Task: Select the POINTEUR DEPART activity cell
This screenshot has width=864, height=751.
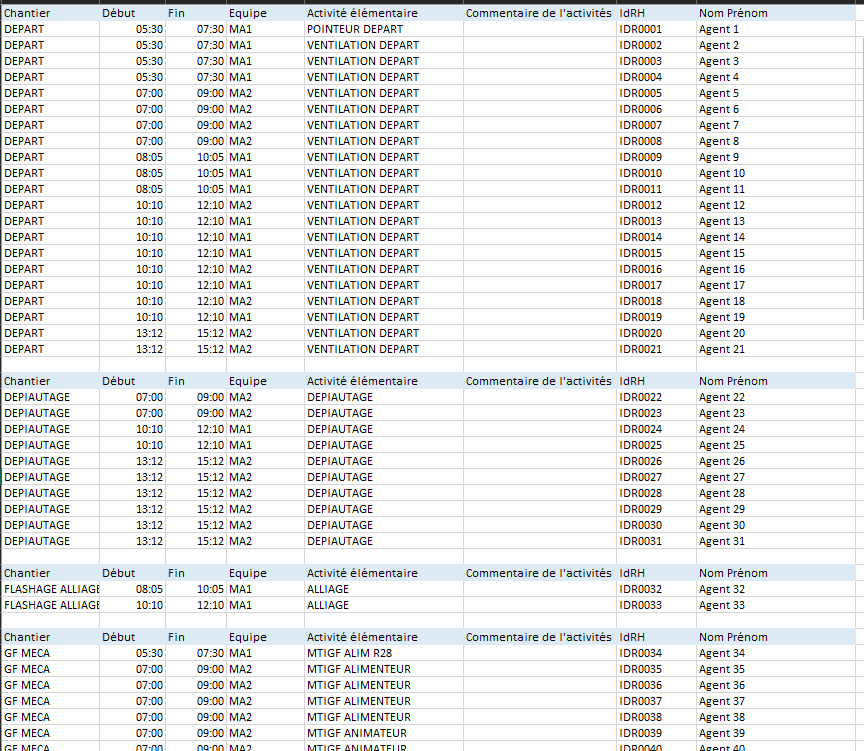Action: pyautogui.click(x=355, y=29)
